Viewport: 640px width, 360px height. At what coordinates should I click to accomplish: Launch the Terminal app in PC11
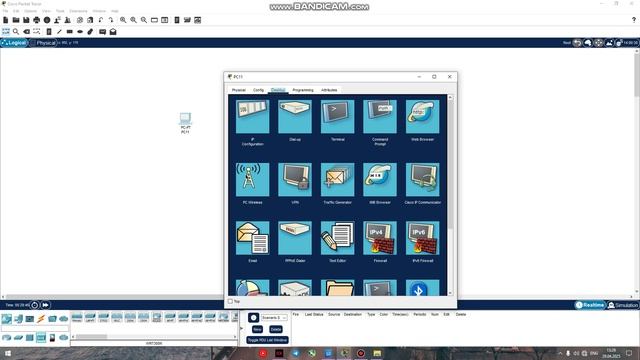coord(338,117)
